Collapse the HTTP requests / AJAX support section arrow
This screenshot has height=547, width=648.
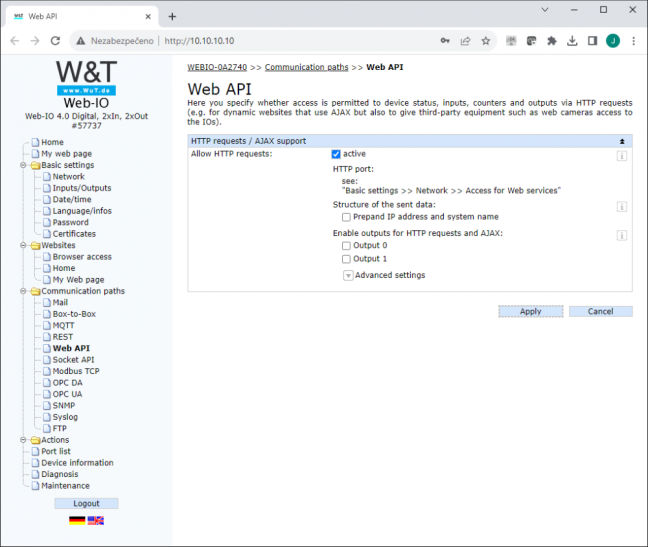click(622, 141)
